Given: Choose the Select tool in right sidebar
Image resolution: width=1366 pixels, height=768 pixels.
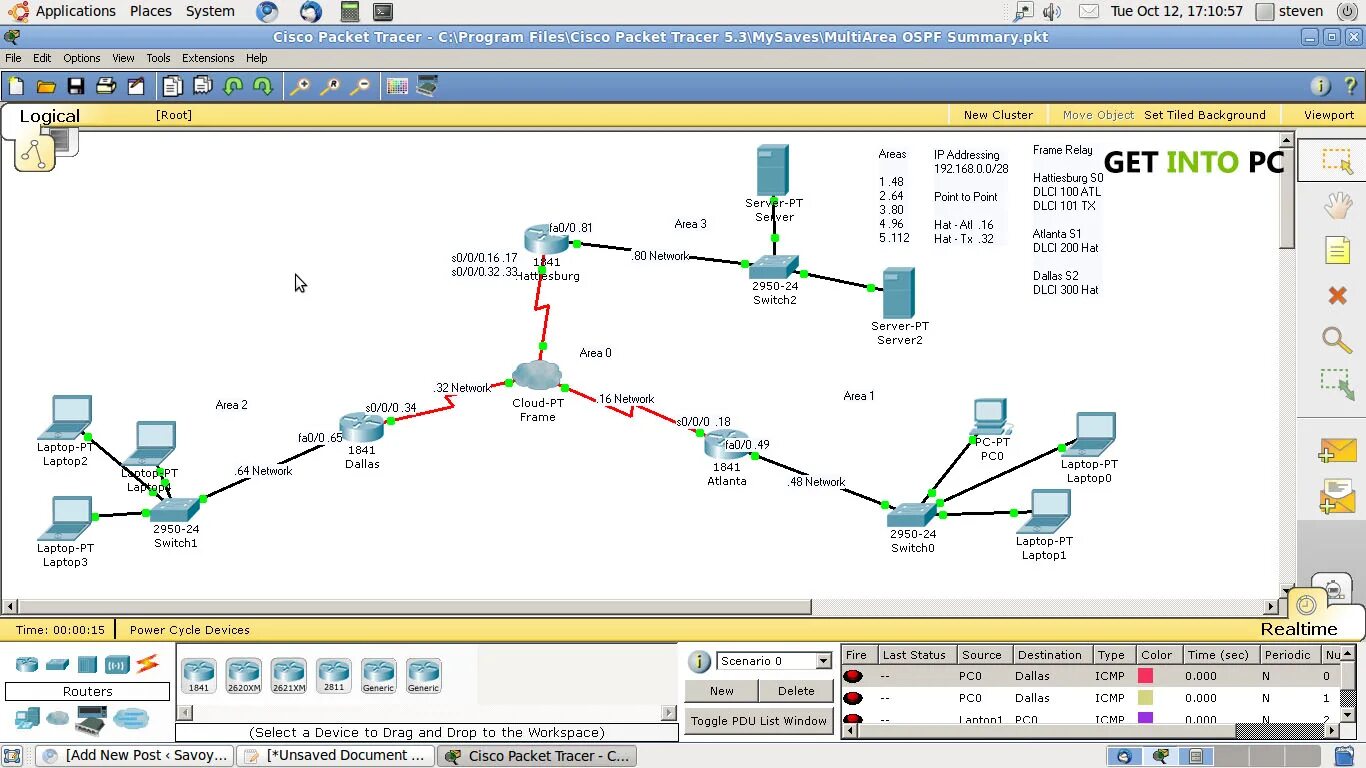Looking at the screenshot, I should [1337, 161].
